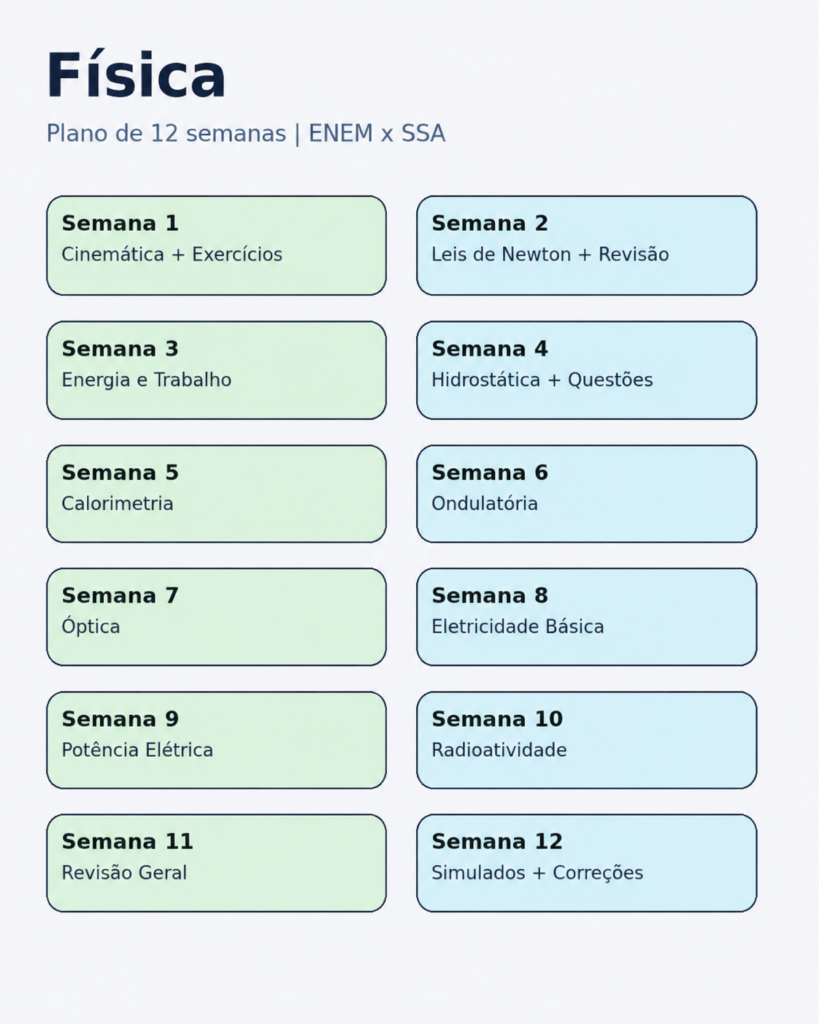Click the 'Cinemática + Exercícios' text

pos(172,254)
